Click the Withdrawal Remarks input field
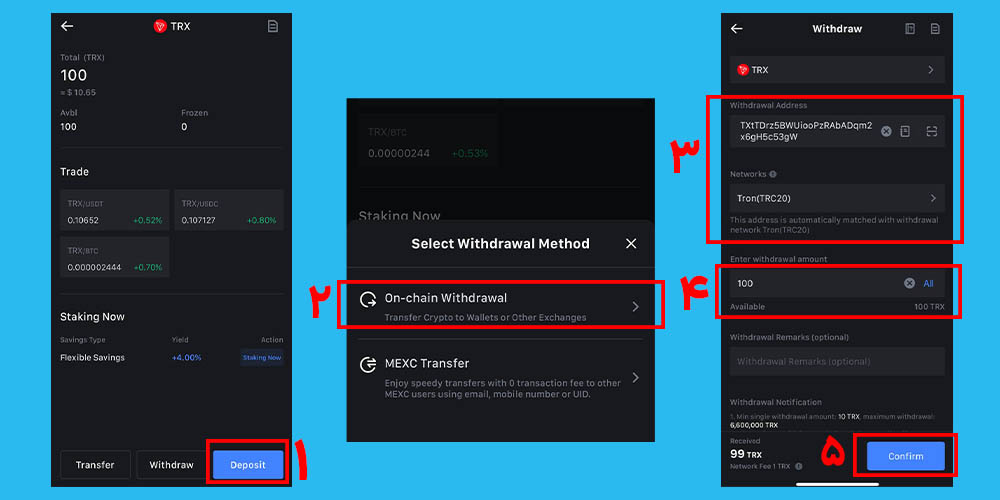 coord(837,361)
